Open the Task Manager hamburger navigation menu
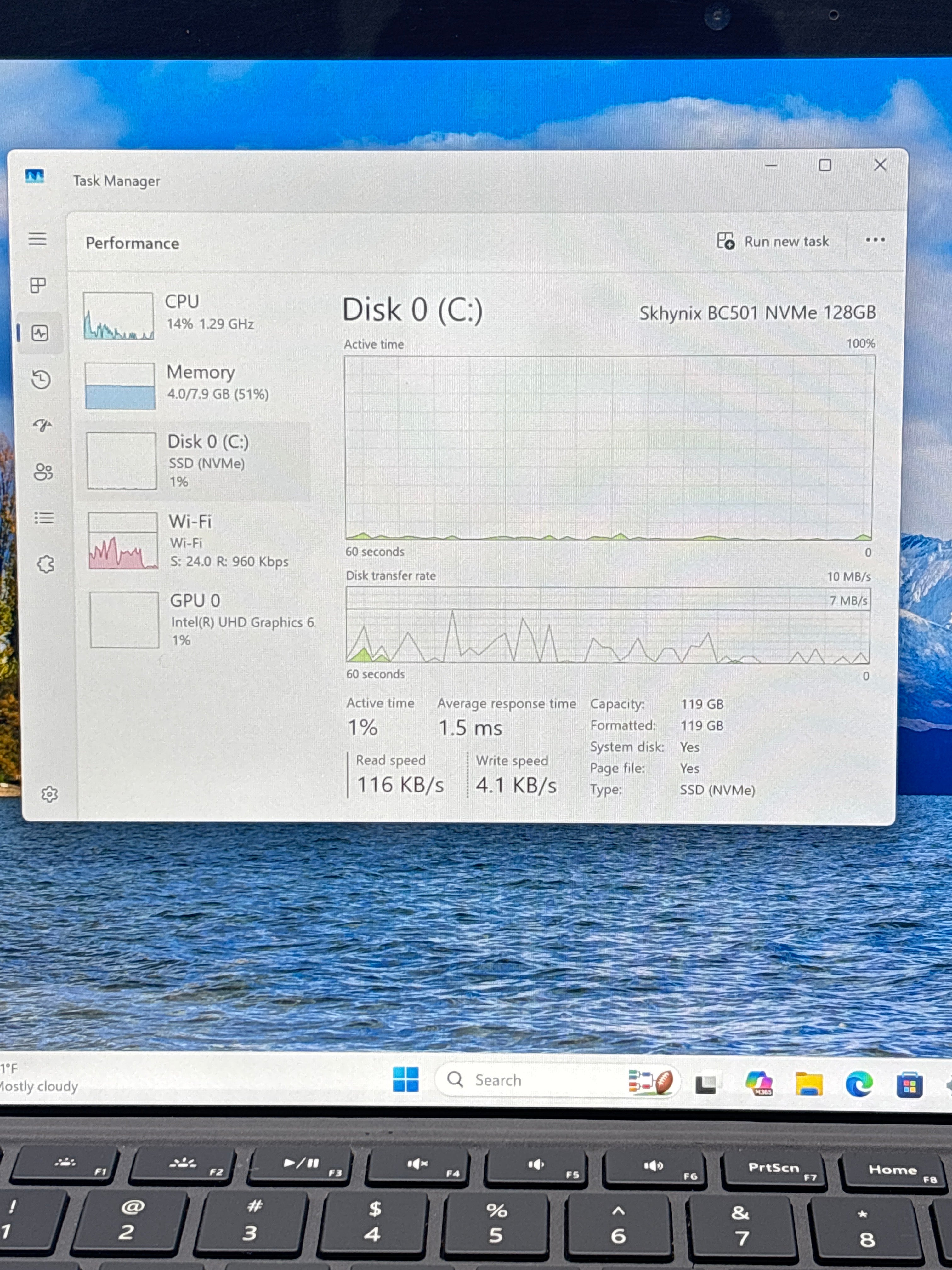 [38, 238]
